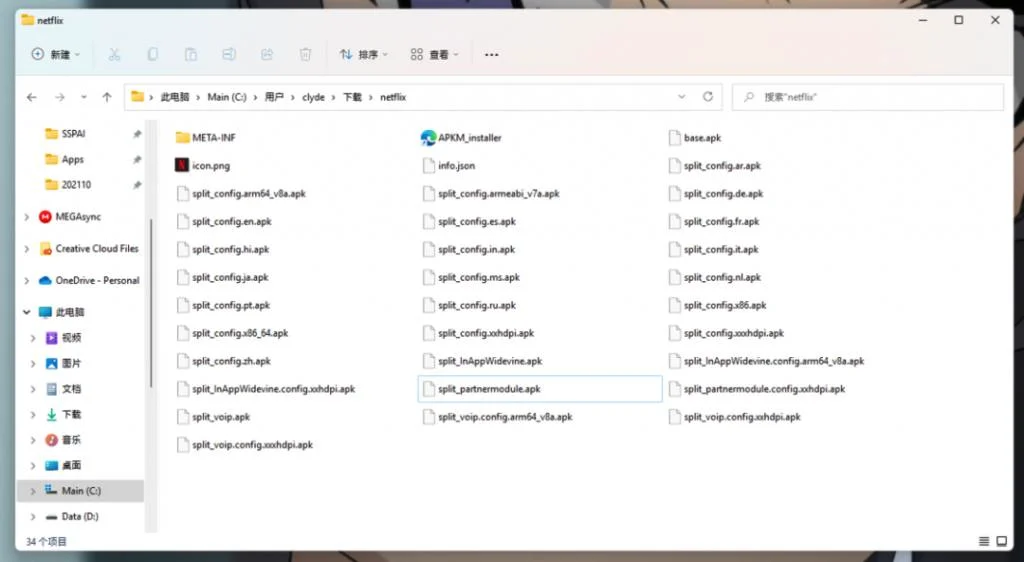Open the 排序 (Sort) dropdown

pos(364,55)
